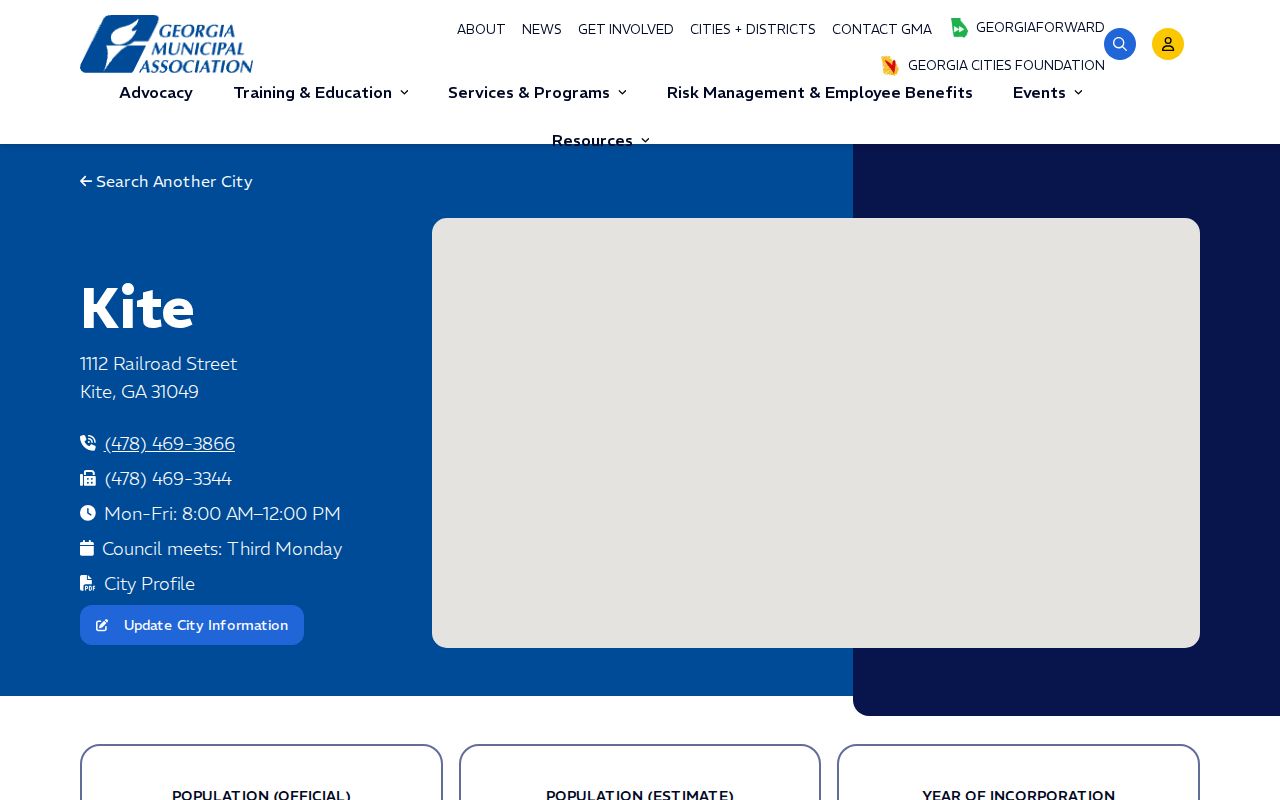Click the Georgia Municipal Association logo
Image resolution: width=1280 pixels, height=800 pixels.
(x=167, y=44)
